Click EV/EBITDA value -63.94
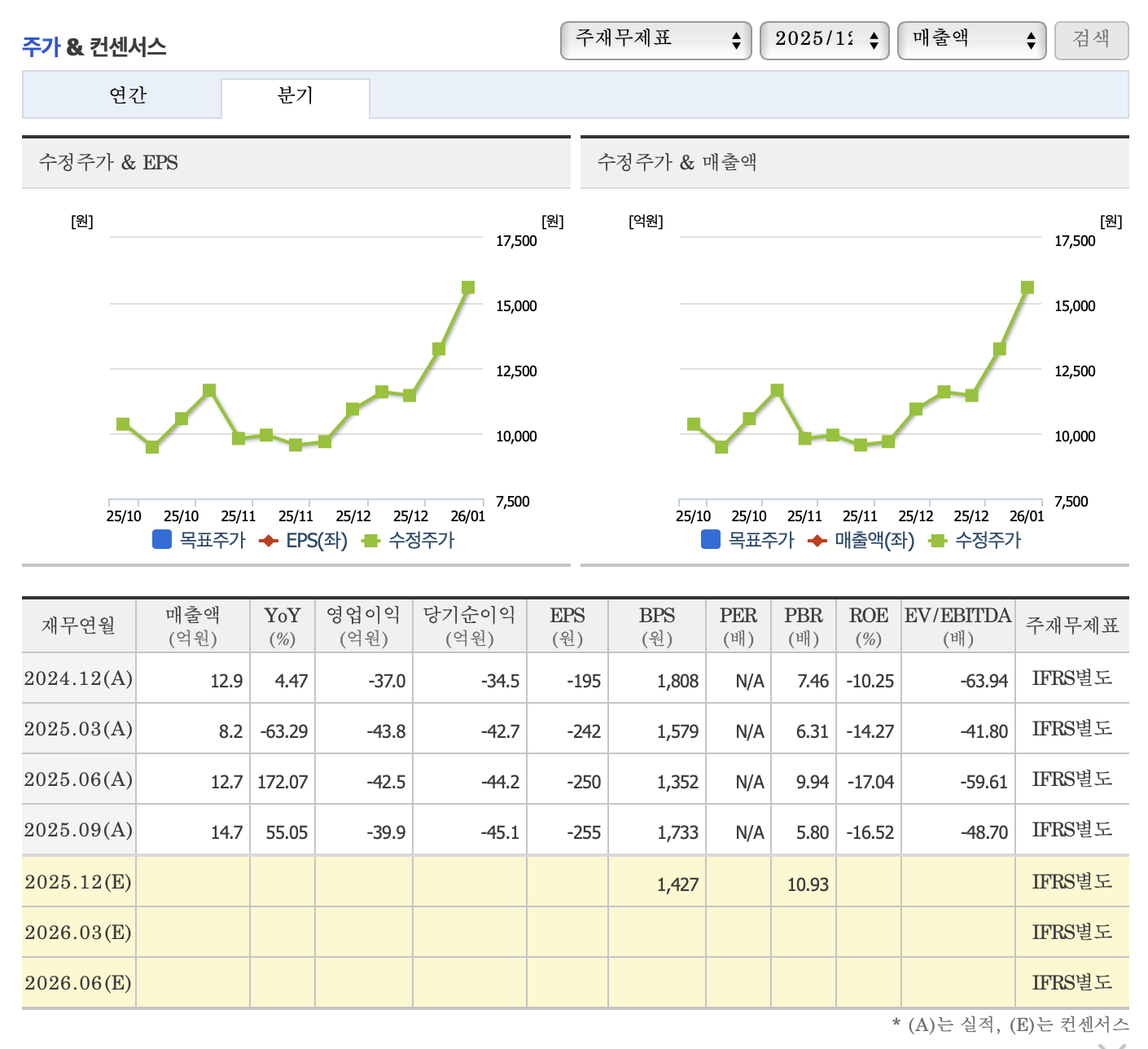 [x=984, y=681]
